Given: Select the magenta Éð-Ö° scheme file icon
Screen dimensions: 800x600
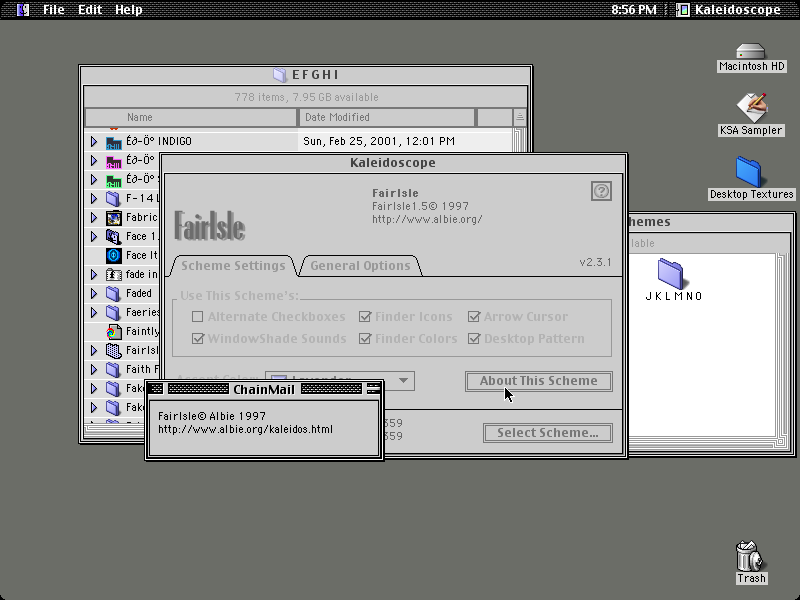Looking at the screenshot, I should tap(113, 161).
